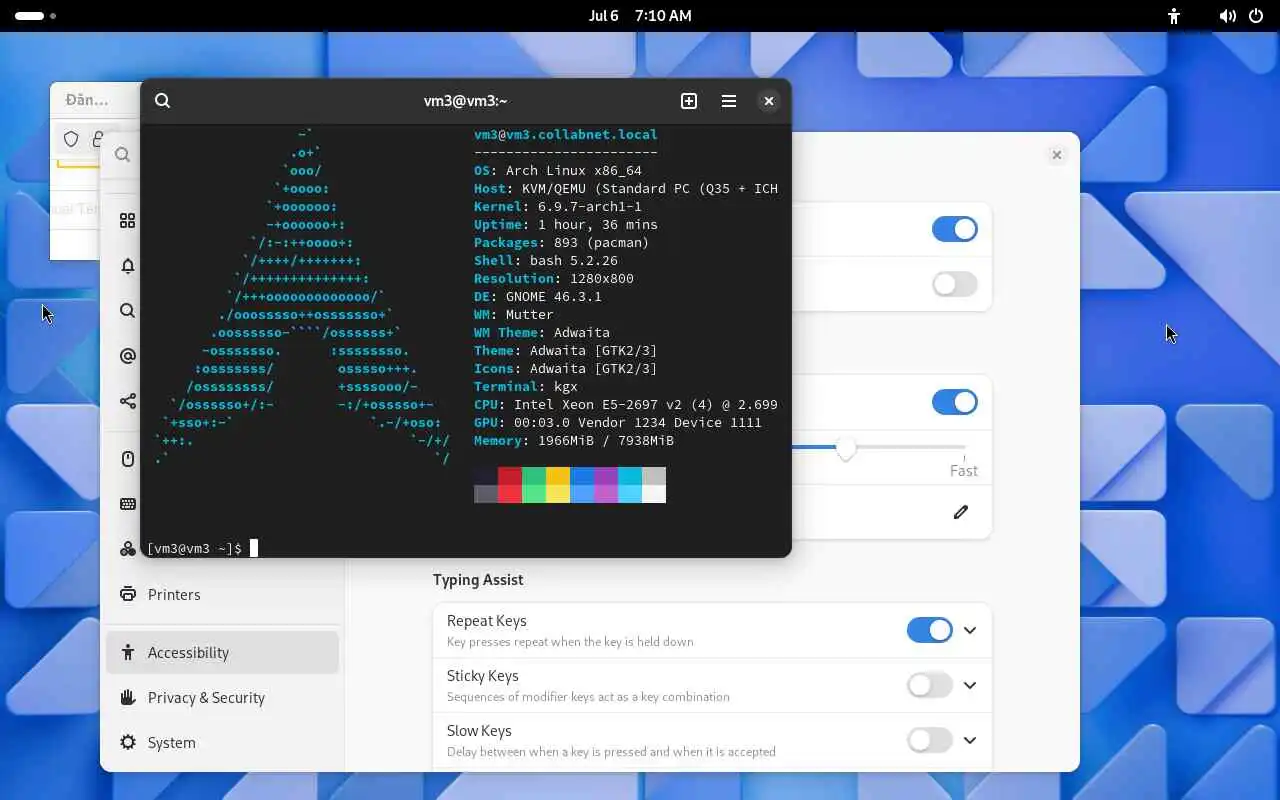1280x800 pixels.
Task: Open Sharing settings via the share icon
Action: coord(128,401)
